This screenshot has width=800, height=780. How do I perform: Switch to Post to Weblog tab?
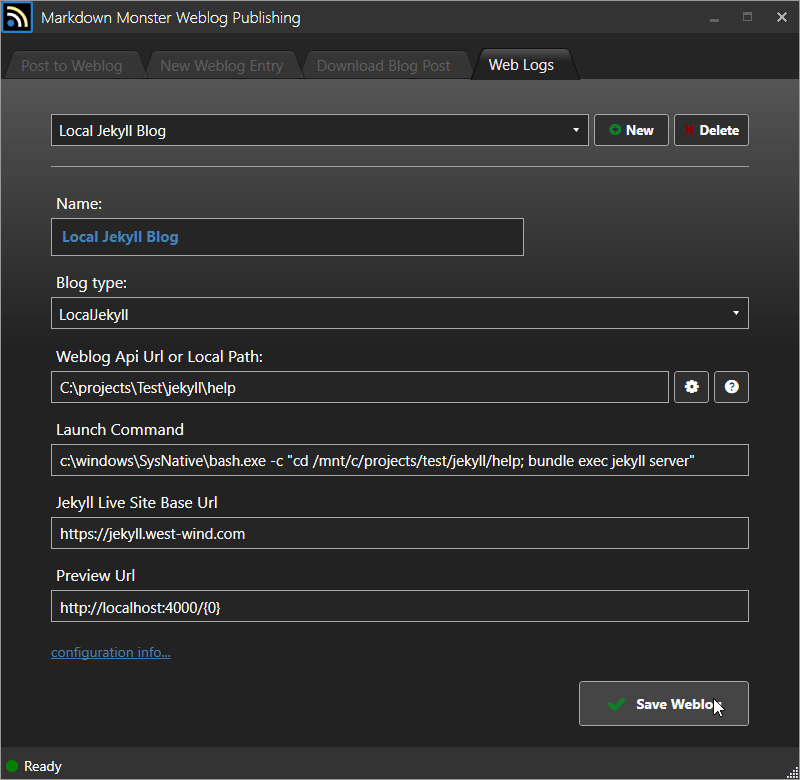pos(72,66)
